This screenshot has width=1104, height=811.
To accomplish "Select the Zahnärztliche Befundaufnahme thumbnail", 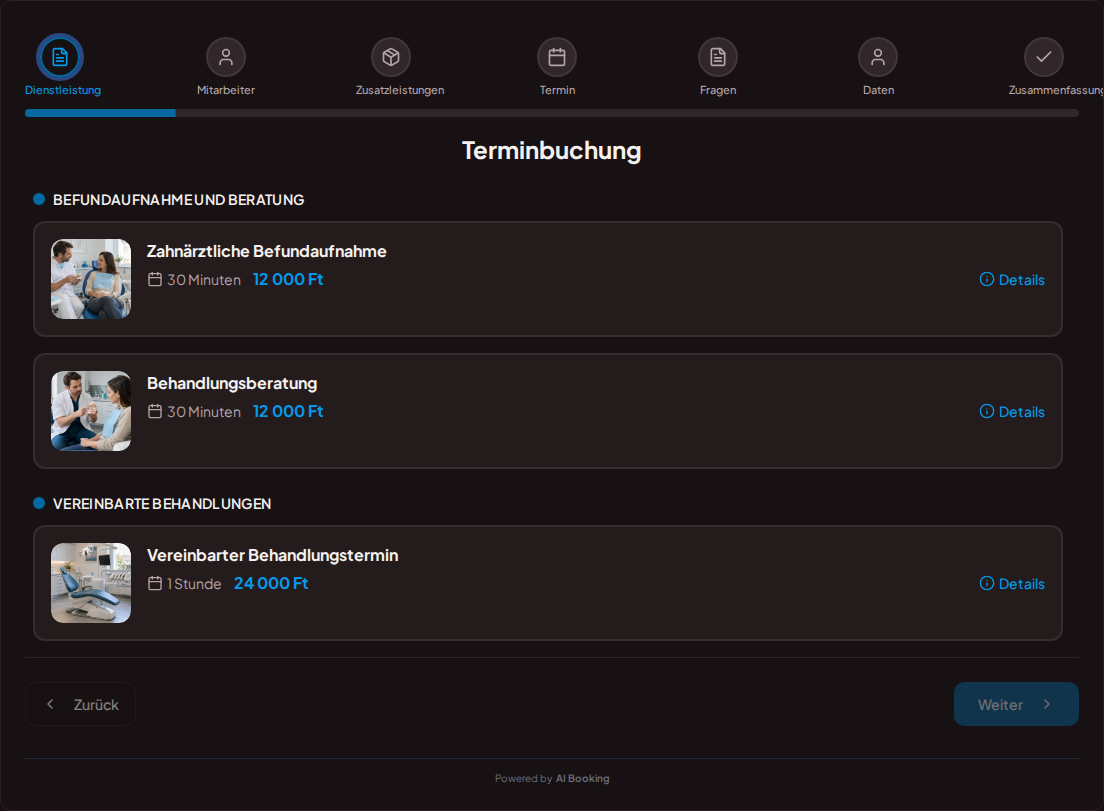I will [x=91, y=279].
